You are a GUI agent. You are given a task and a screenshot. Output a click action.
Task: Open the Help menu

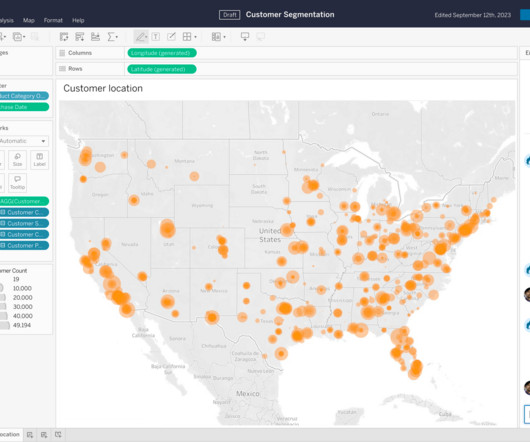[x=78, y=20]
